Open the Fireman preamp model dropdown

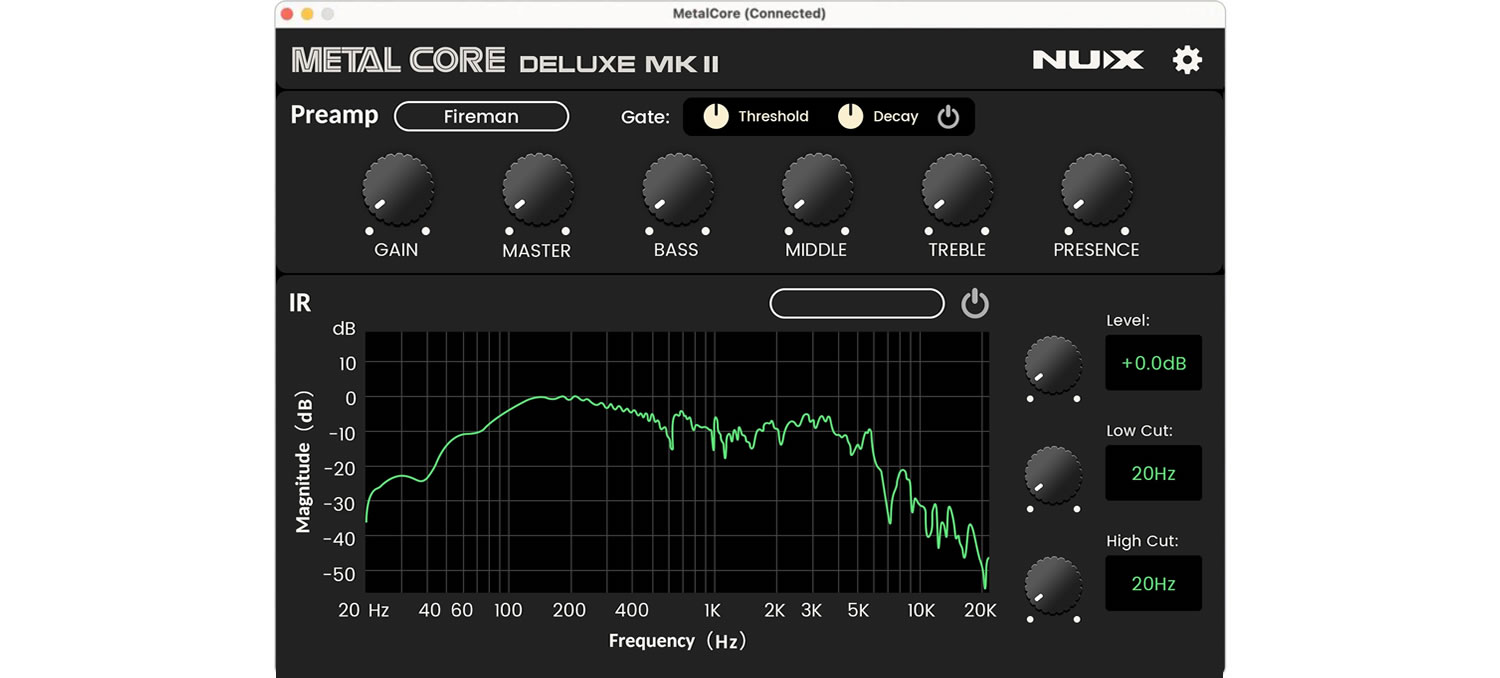[x=481, y=117]
